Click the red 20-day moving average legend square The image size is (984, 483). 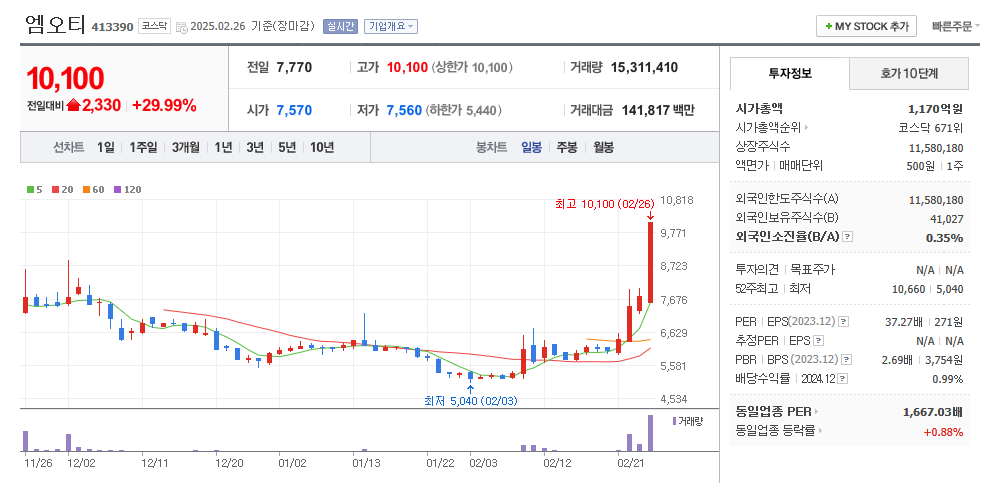coord(55,189)
